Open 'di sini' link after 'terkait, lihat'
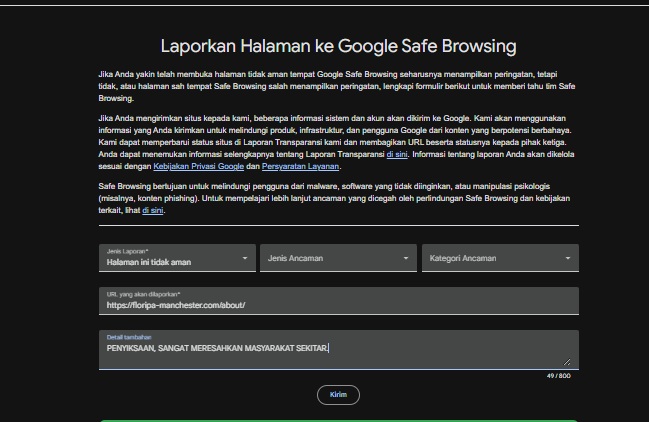 coord(152,210)
